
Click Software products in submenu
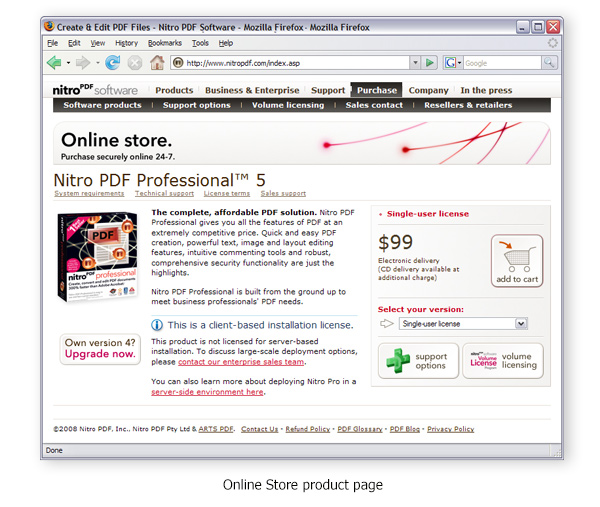(102, 105)
